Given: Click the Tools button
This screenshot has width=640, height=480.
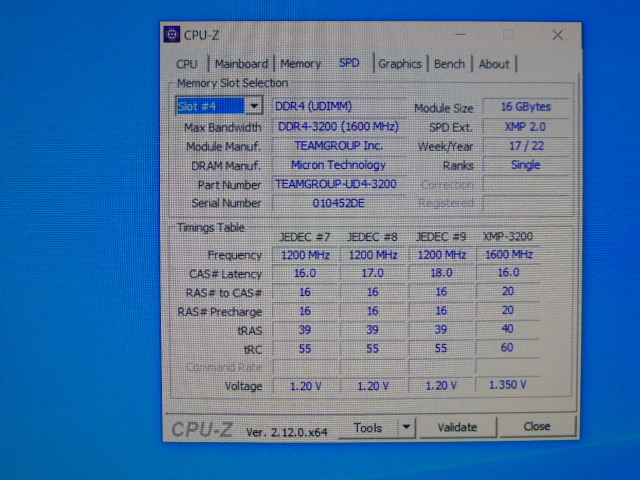Looking at the screenshot, I should (368, 428).
